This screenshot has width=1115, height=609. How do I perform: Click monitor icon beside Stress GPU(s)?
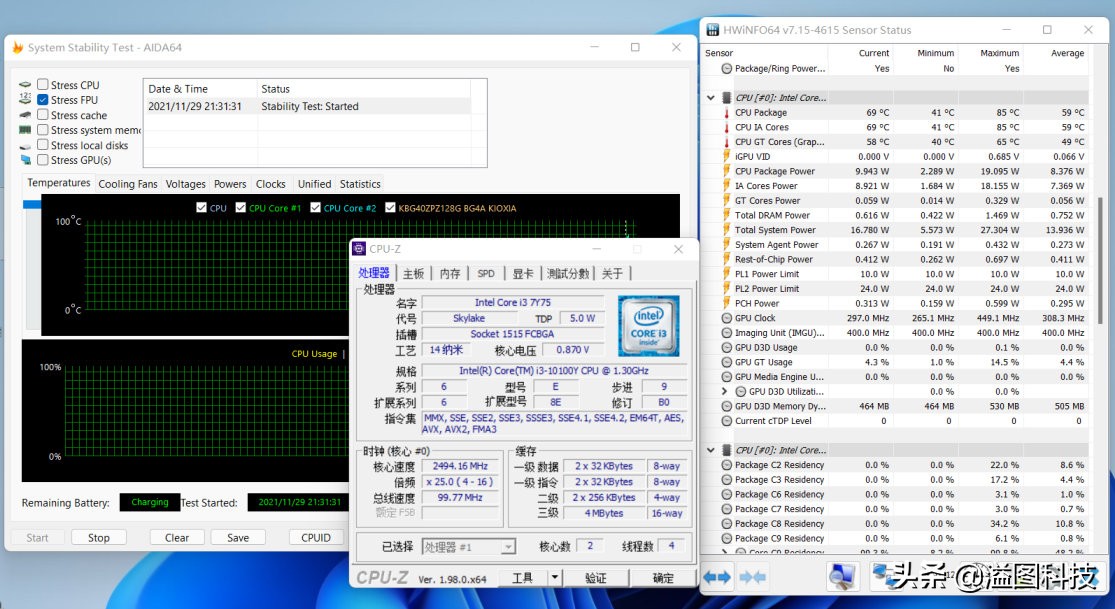(25, 160)
